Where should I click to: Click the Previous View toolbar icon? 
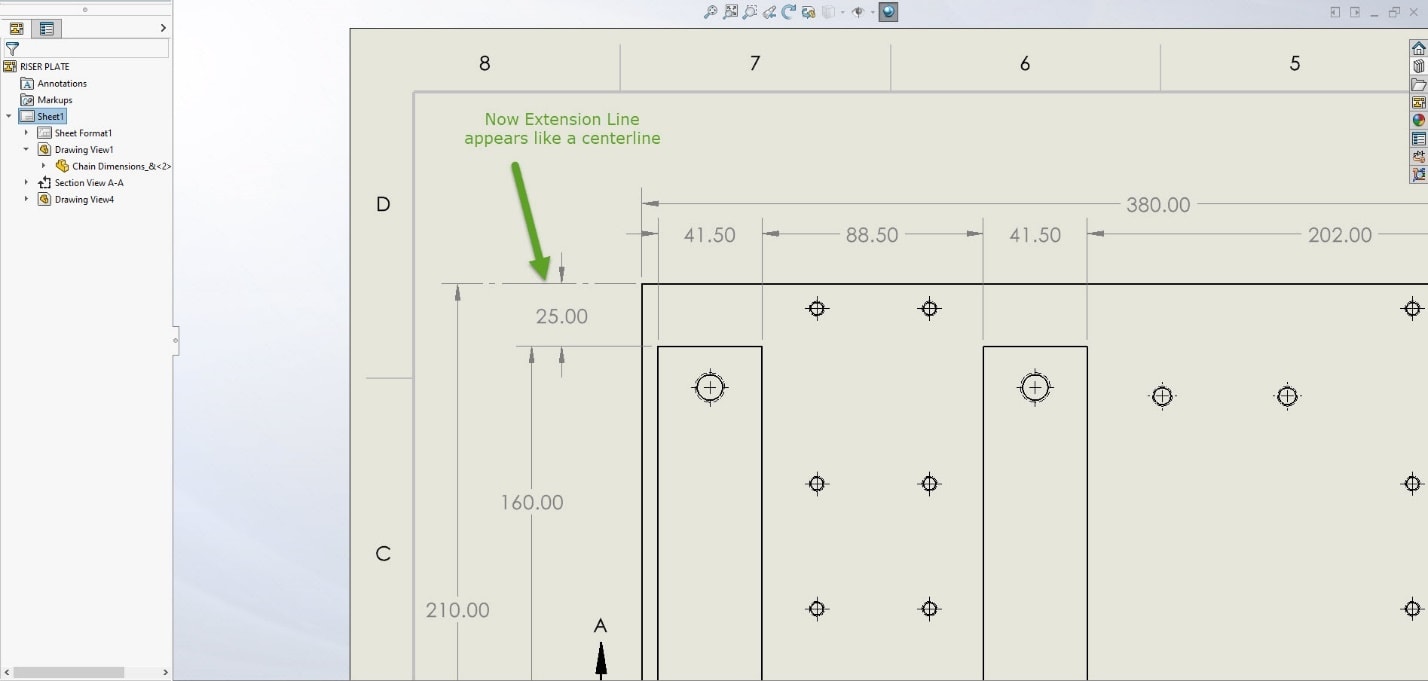769,11
